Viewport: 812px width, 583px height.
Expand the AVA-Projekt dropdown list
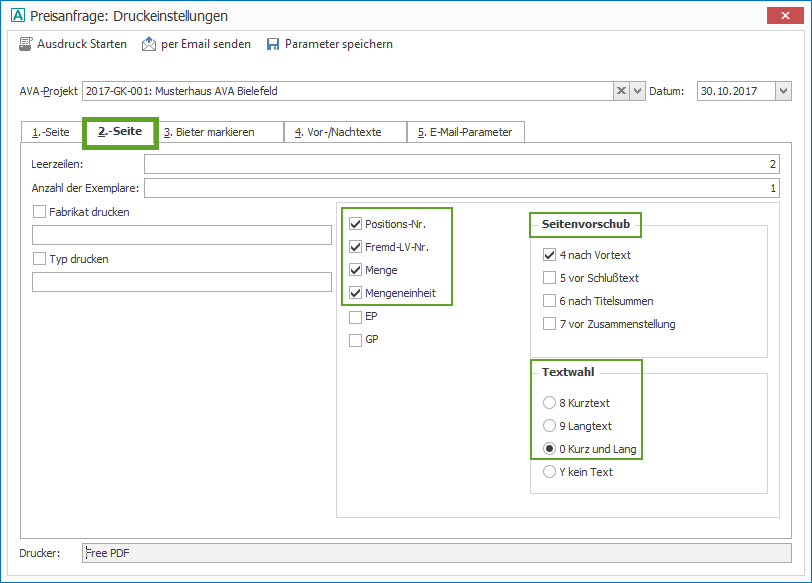(638, 91)
